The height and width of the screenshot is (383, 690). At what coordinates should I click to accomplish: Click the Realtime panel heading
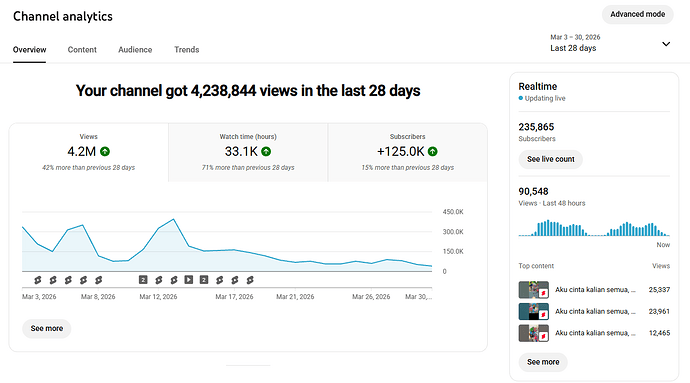tap(538, 86)
